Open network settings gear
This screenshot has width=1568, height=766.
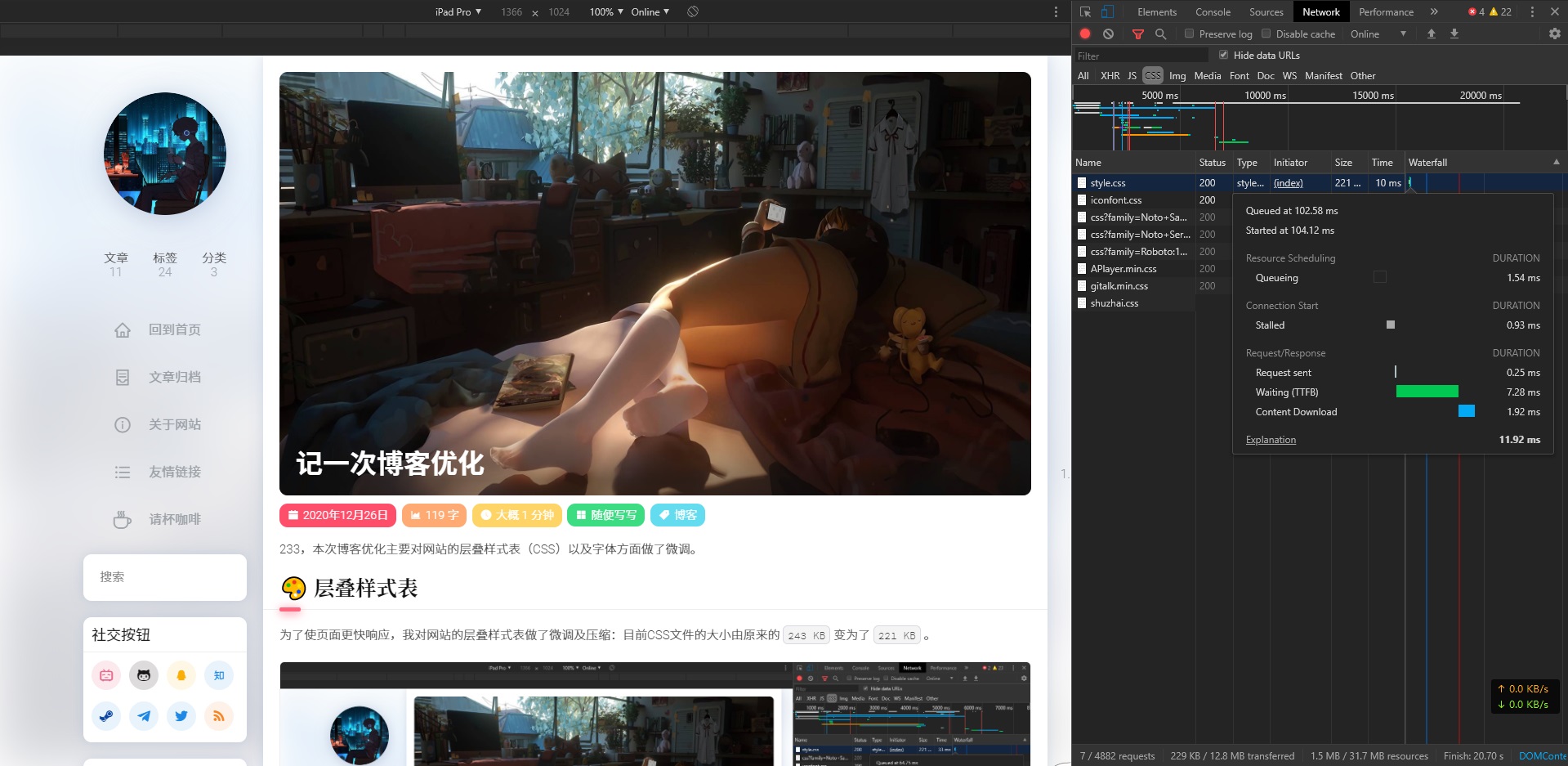1555,34
